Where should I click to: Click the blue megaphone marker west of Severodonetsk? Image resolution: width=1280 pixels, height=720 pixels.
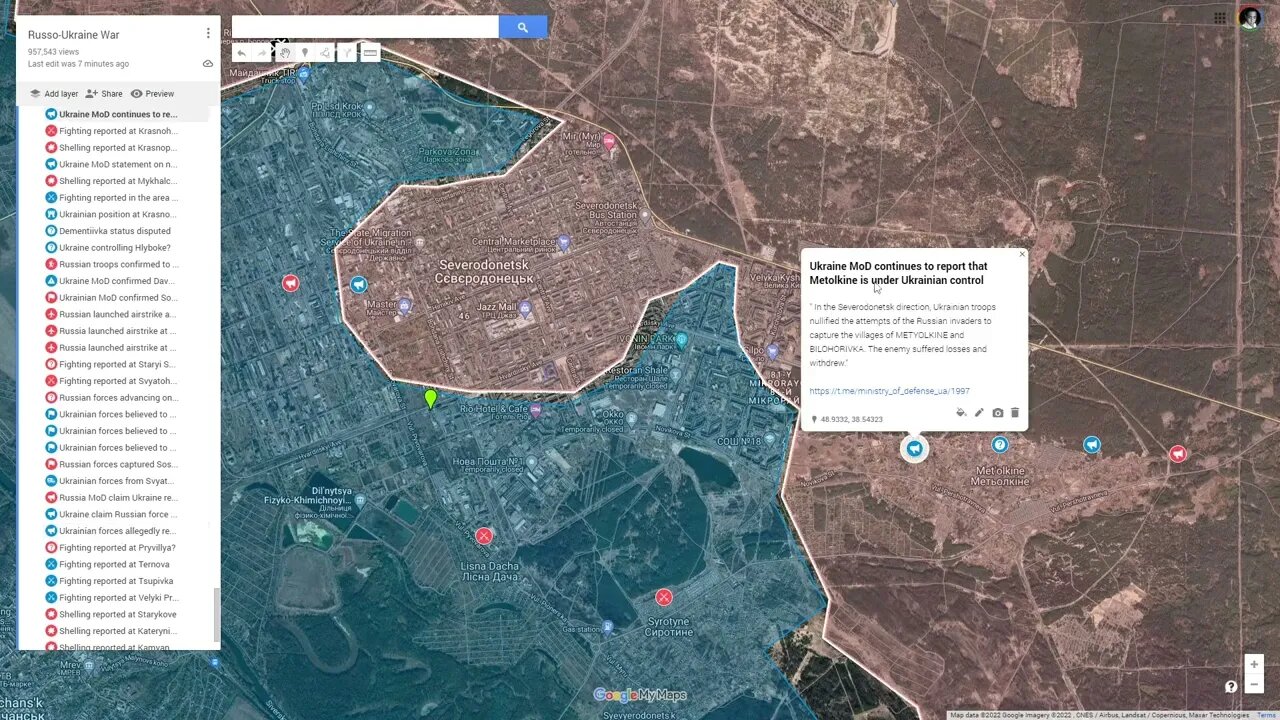(358, 285)
